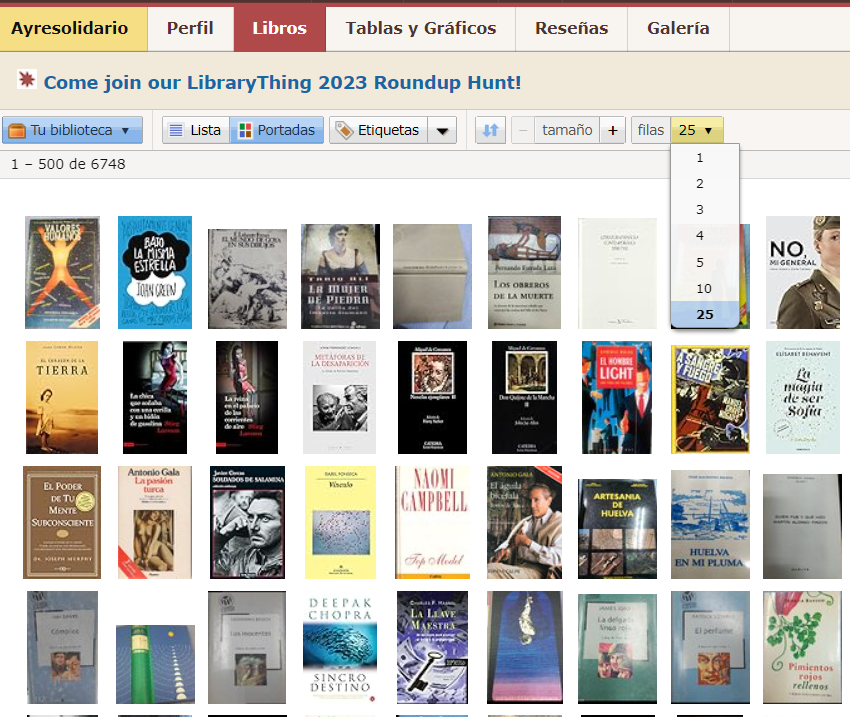
Task: Open La magia de ser Sofía cover
Action: coord(803,397)
